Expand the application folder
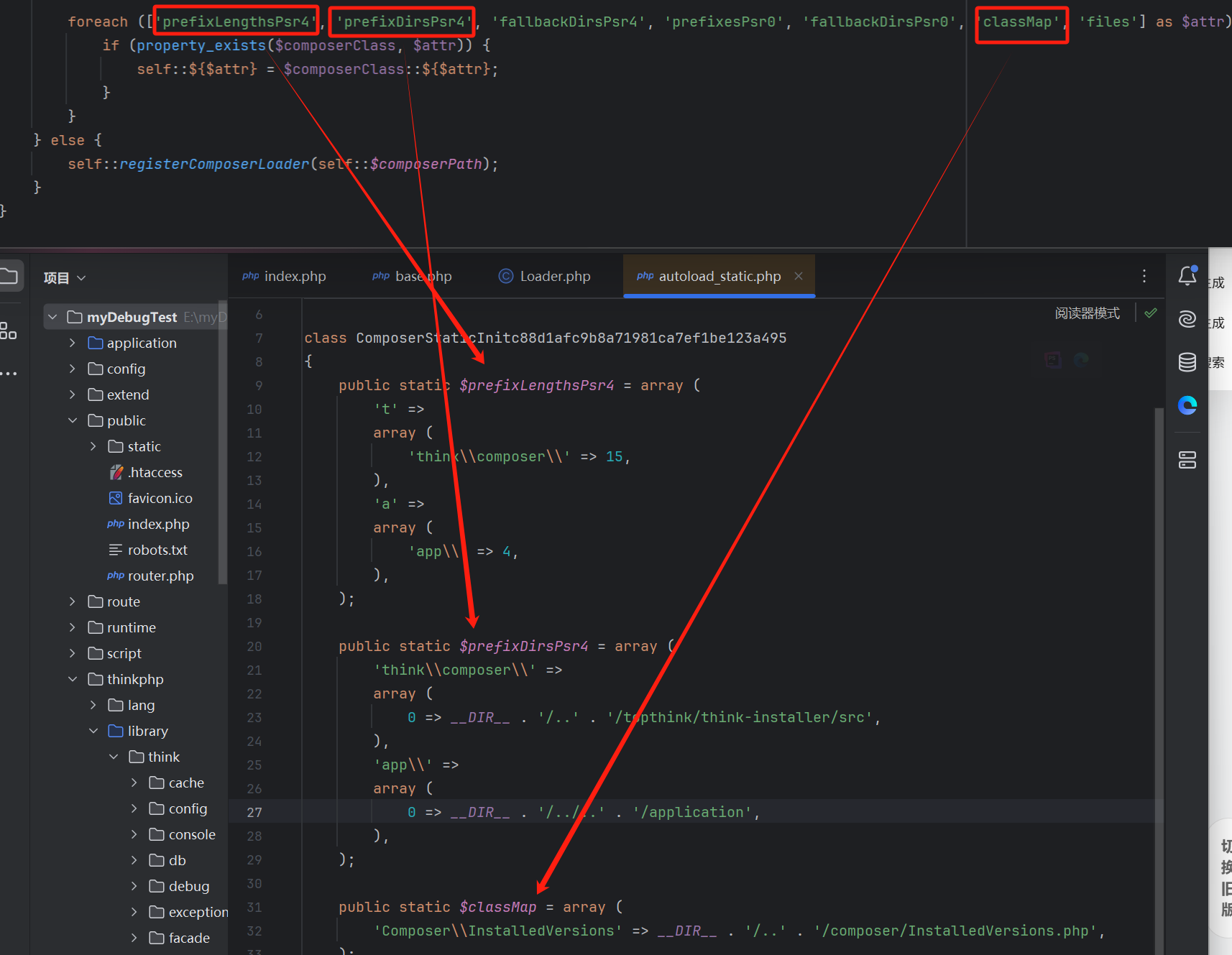The height and width of the screenshot is (955, 1232). click(72, 343)
